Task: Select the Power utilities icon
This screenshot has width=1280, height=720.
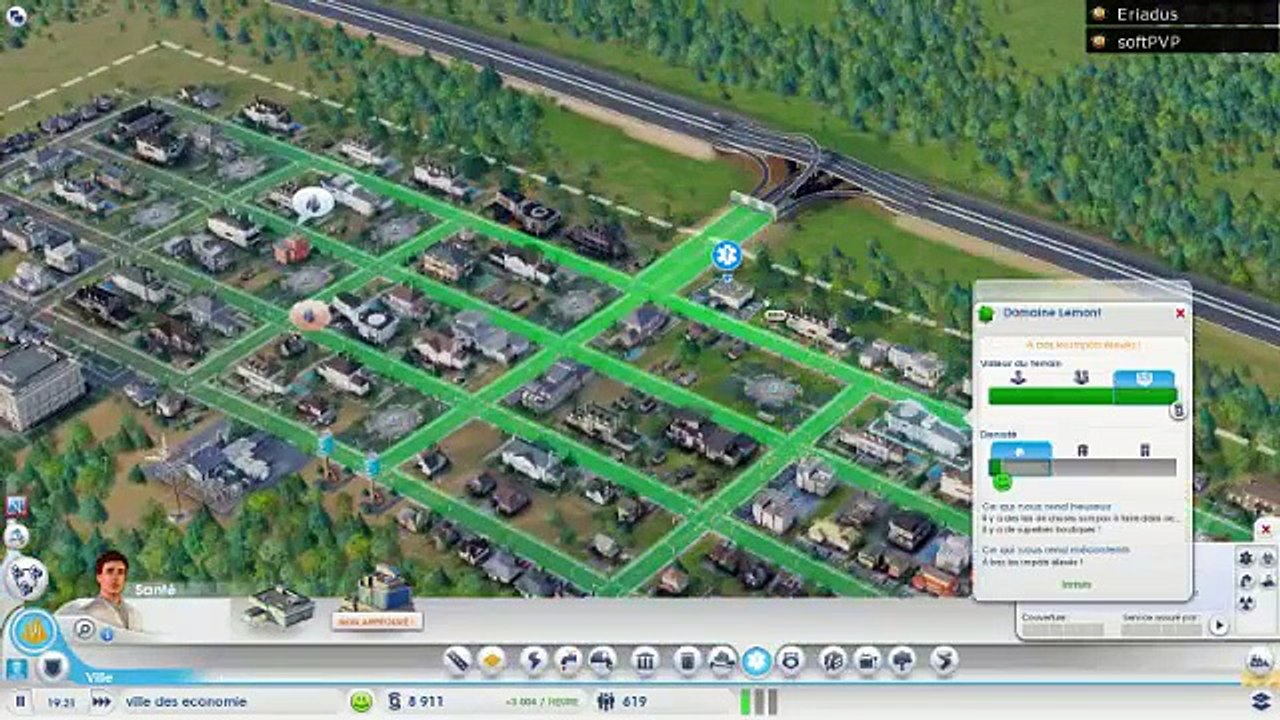Action: click(x=534, y=661)
